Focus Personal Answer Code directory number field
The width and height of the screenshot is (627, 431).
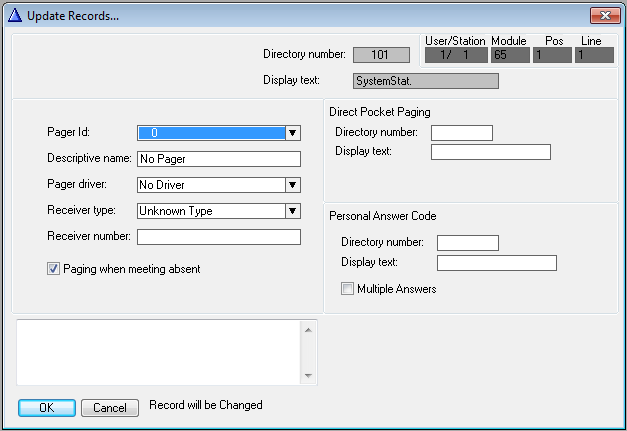coord(467,243)
